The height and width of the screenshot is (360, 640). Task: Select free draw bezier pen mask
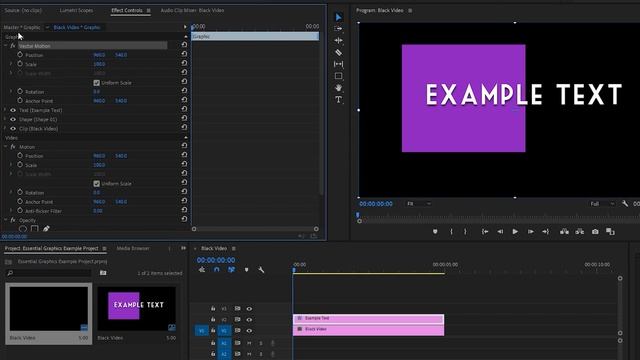(46, 229)
